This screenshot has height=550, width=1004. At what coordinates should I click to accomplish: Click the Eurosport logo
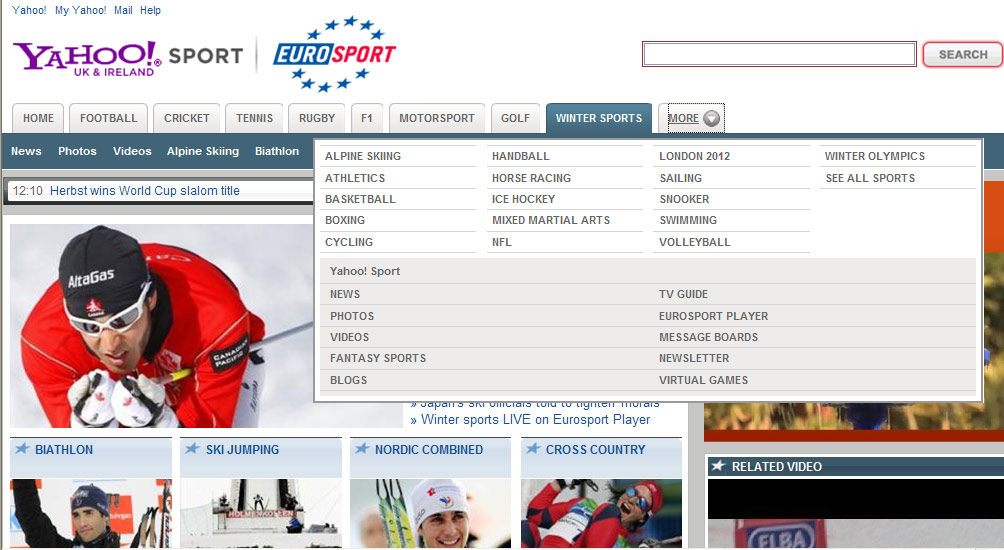click(x=334, y=54)
